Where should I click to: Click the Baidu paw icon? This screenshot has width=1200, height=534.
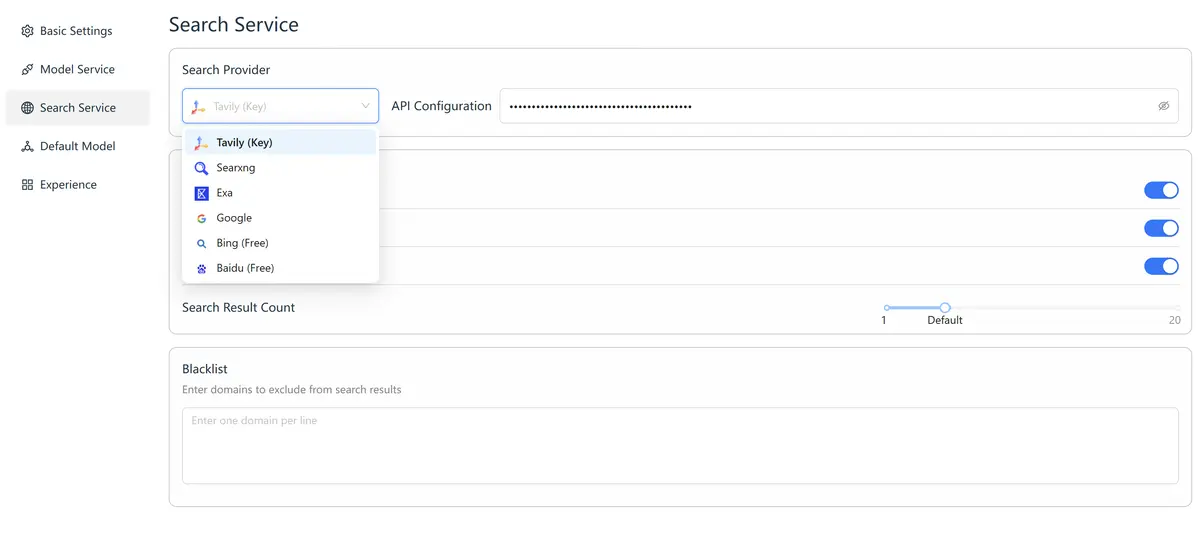pyautogui.click(x=201, y=268)
